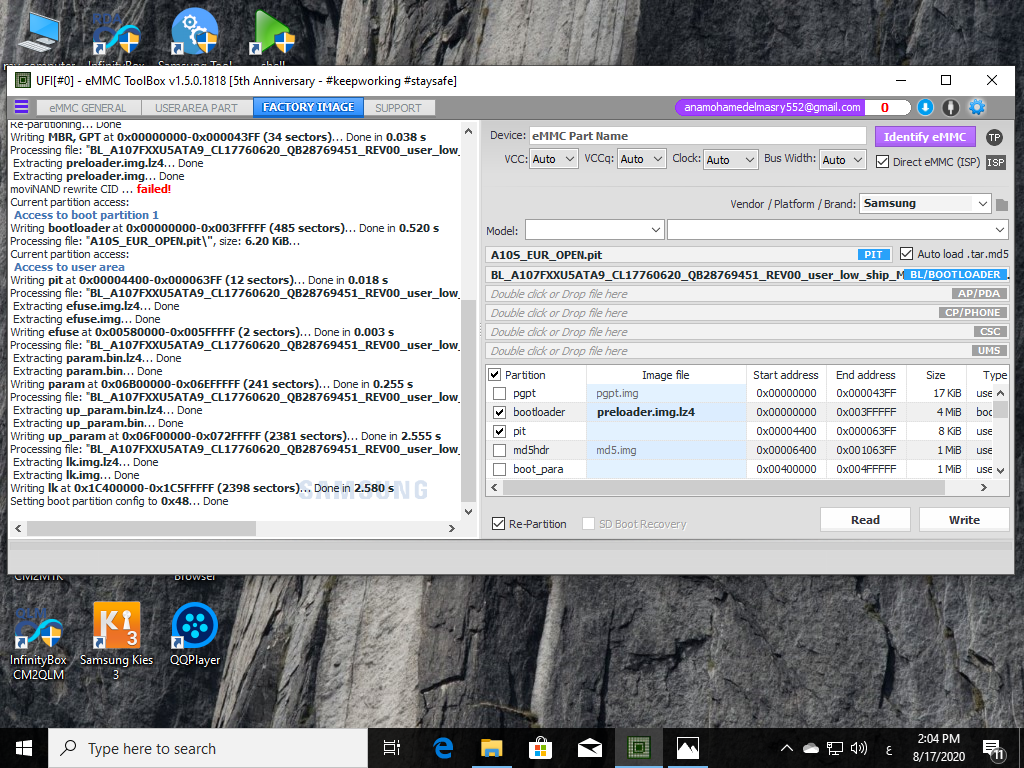Screen dimensions: 1024x768
Task: Launch QQPlayer desktop shortcut
Action: point(195,635)
